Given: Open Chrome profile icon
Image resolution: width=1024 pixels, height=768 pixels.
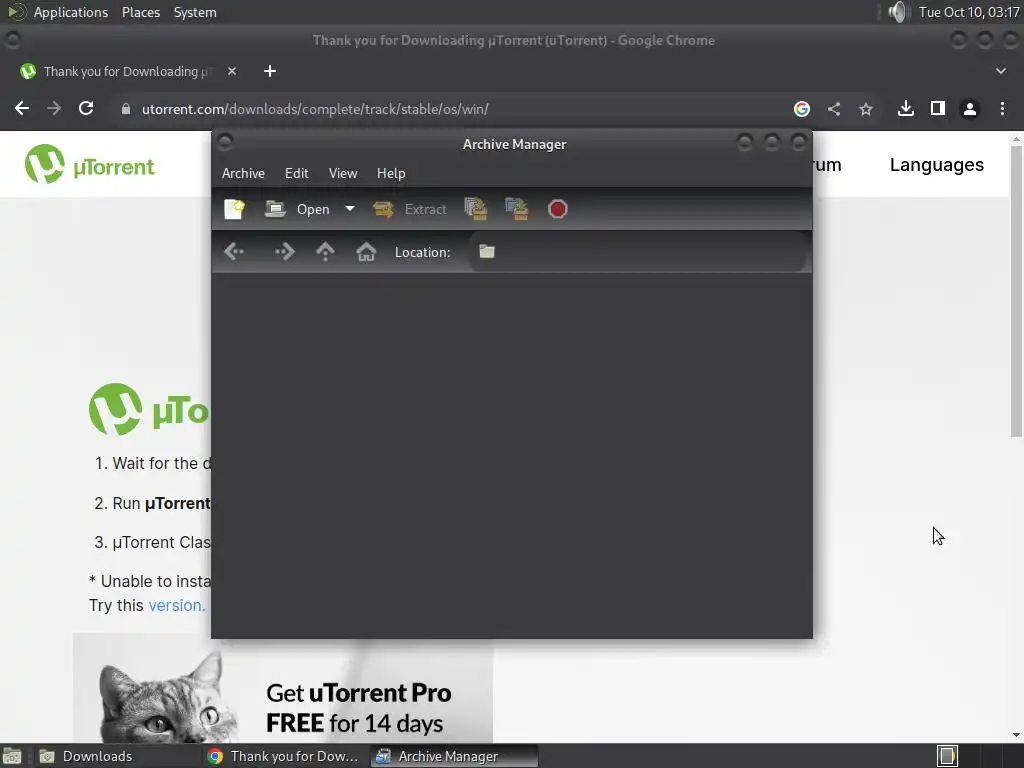Looking at the screenshot, I should (x=970, y=109).
